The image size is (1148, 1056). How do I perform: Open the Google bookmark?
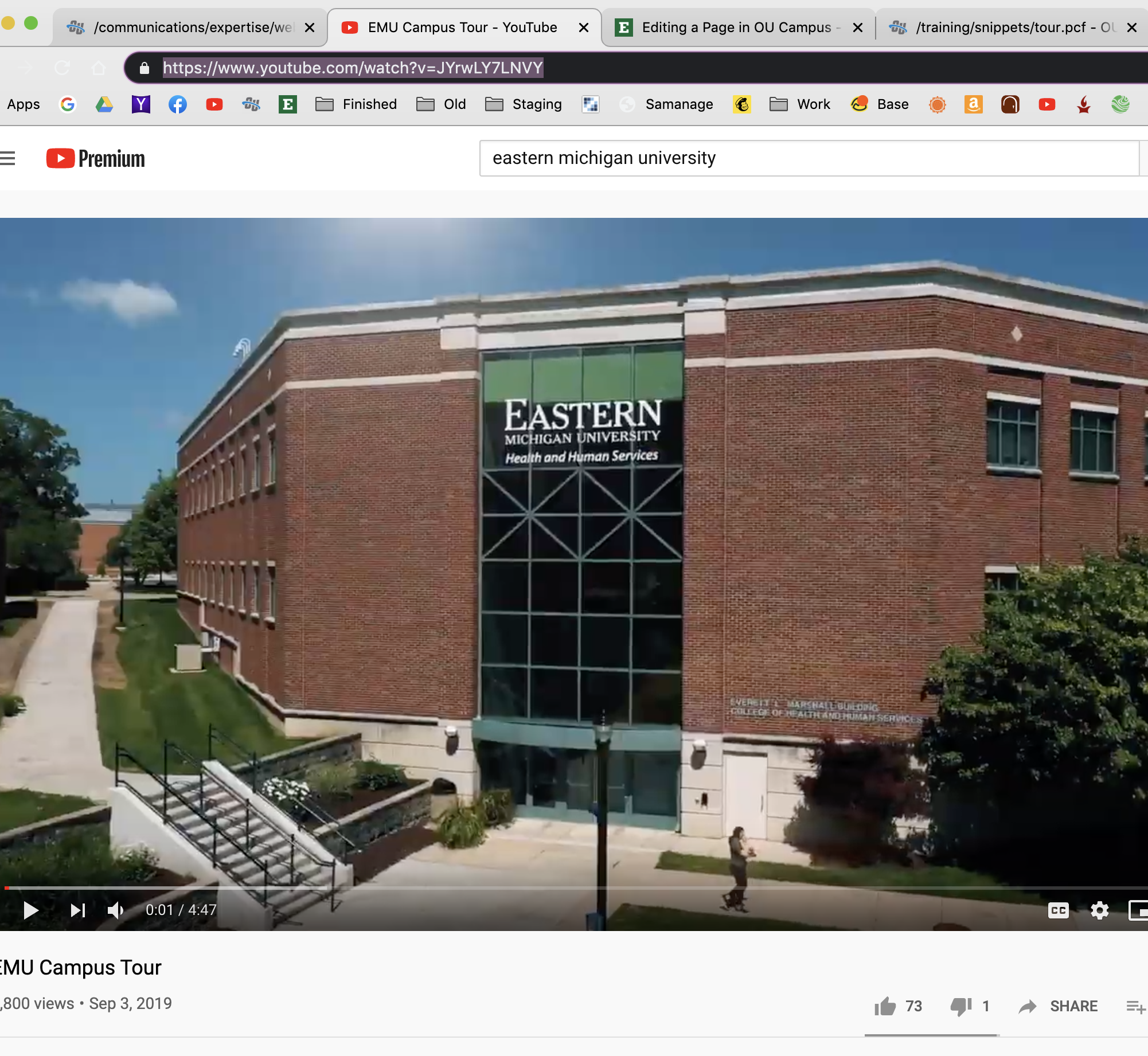[68, 104]
